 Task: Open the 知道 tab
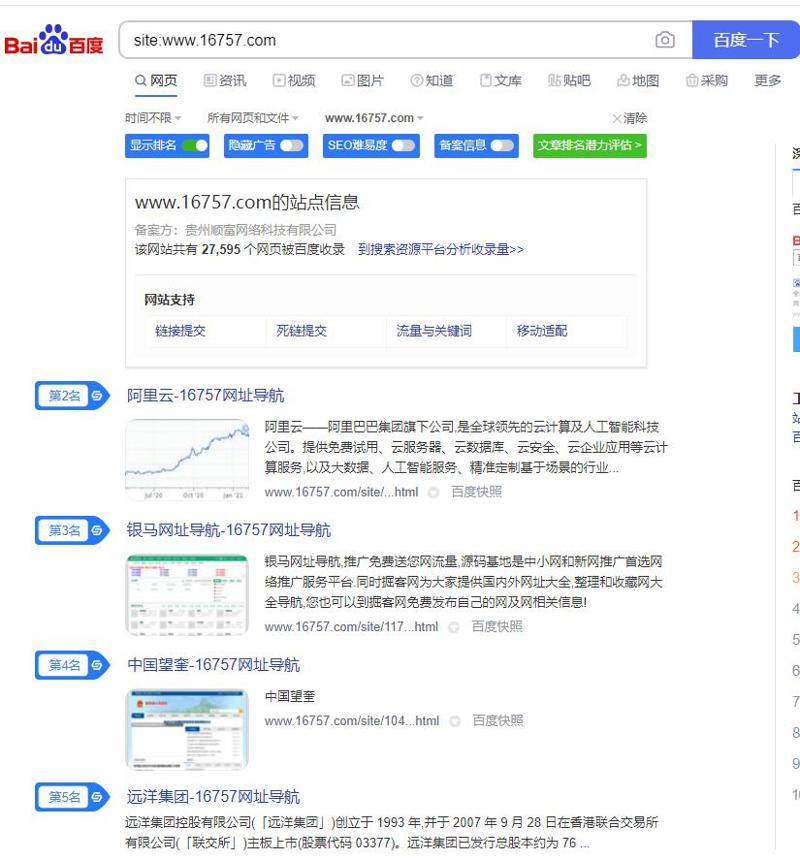[432, 81]
